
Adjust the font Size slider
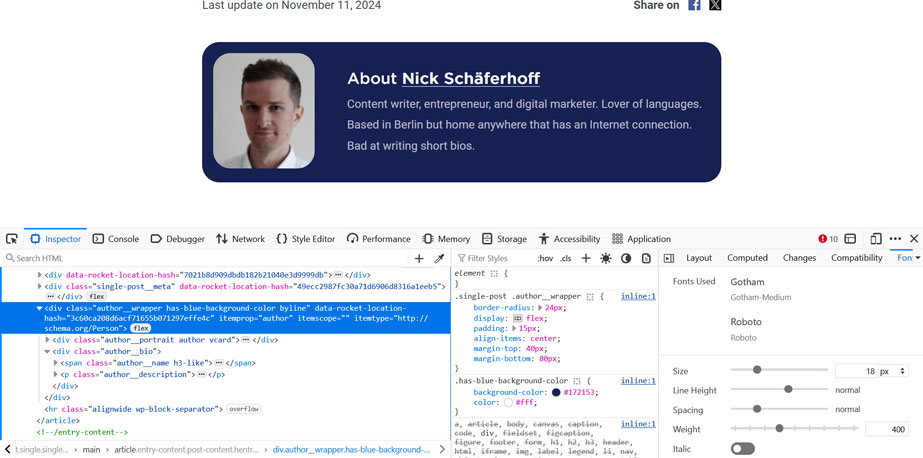pos(779,370)
